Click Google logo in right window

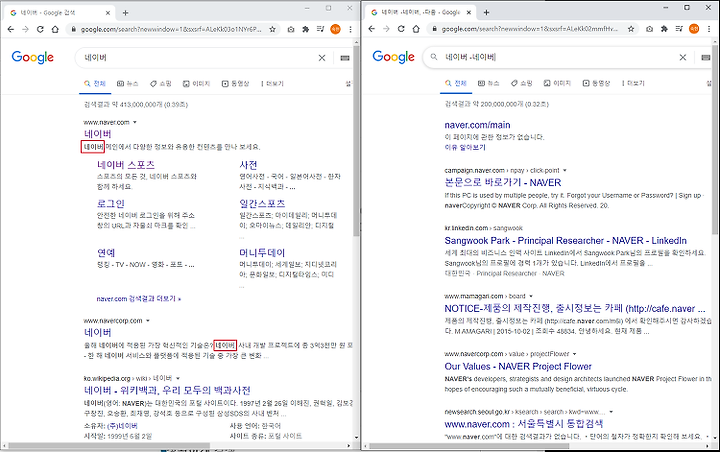394,57
